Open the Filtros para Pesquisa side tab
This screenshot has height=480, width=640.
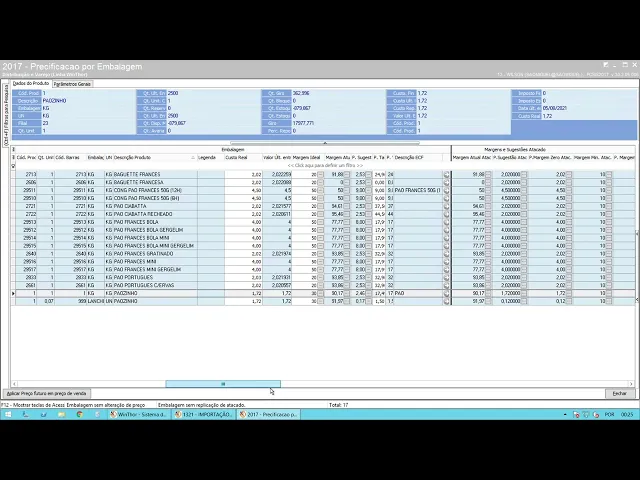point(6,115)
